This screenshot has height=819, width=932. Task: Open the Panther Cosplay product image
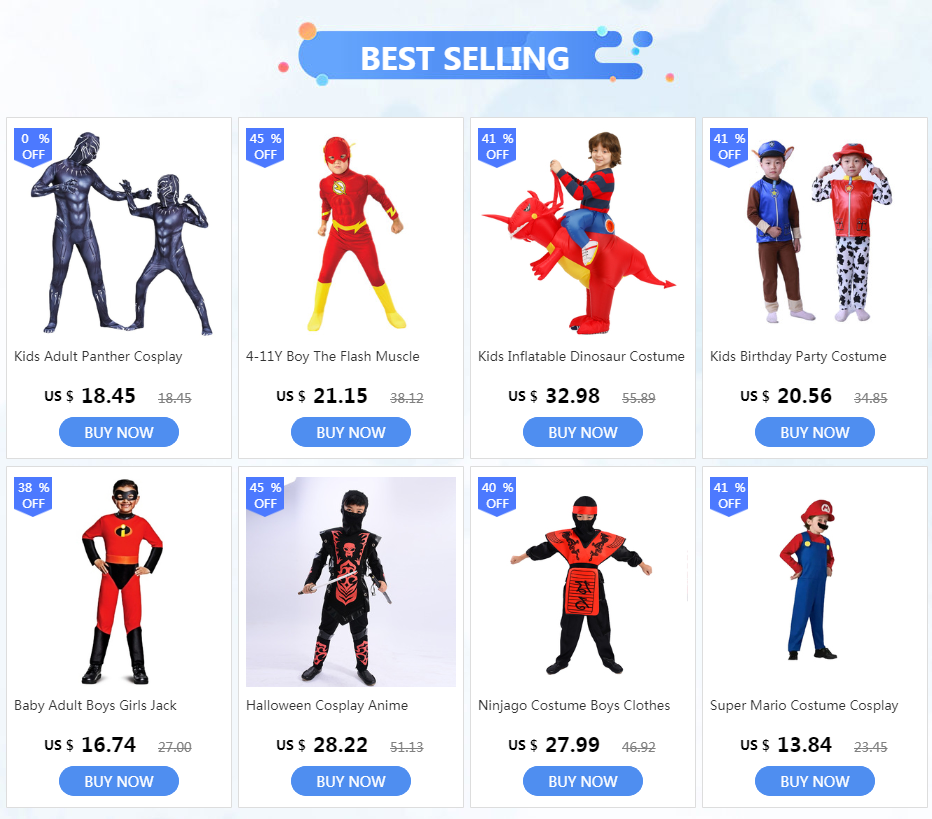coord(119,233)
